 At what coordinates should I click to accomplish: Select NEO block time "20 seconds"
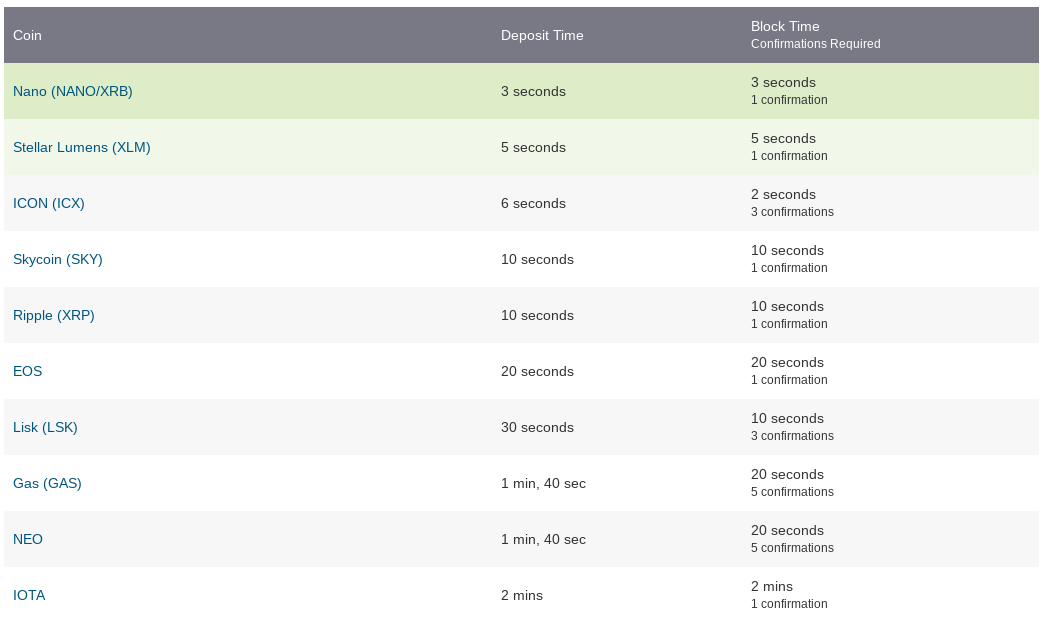(x=788, y=530)
